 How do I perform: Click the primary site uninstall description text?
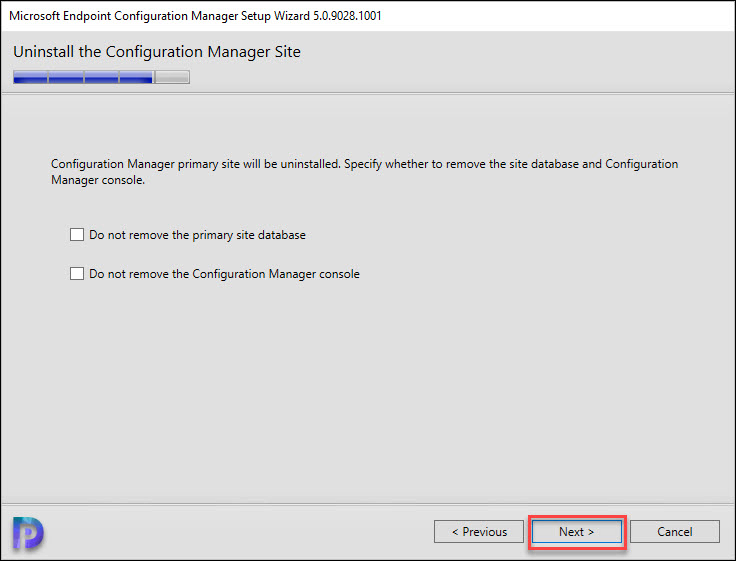click(x=364, y=172)
